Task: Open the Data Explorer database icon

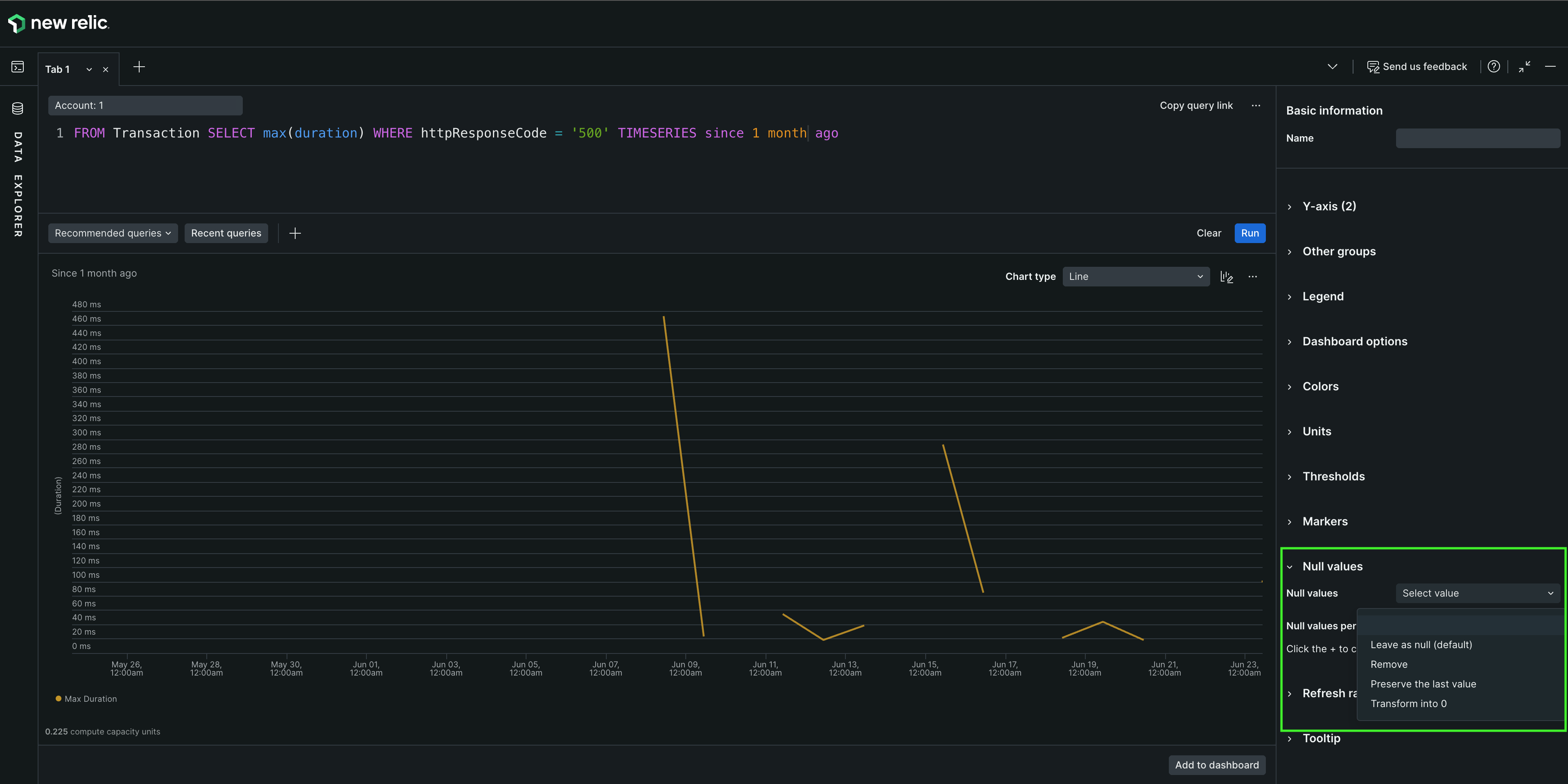Action: pos(18,108)
